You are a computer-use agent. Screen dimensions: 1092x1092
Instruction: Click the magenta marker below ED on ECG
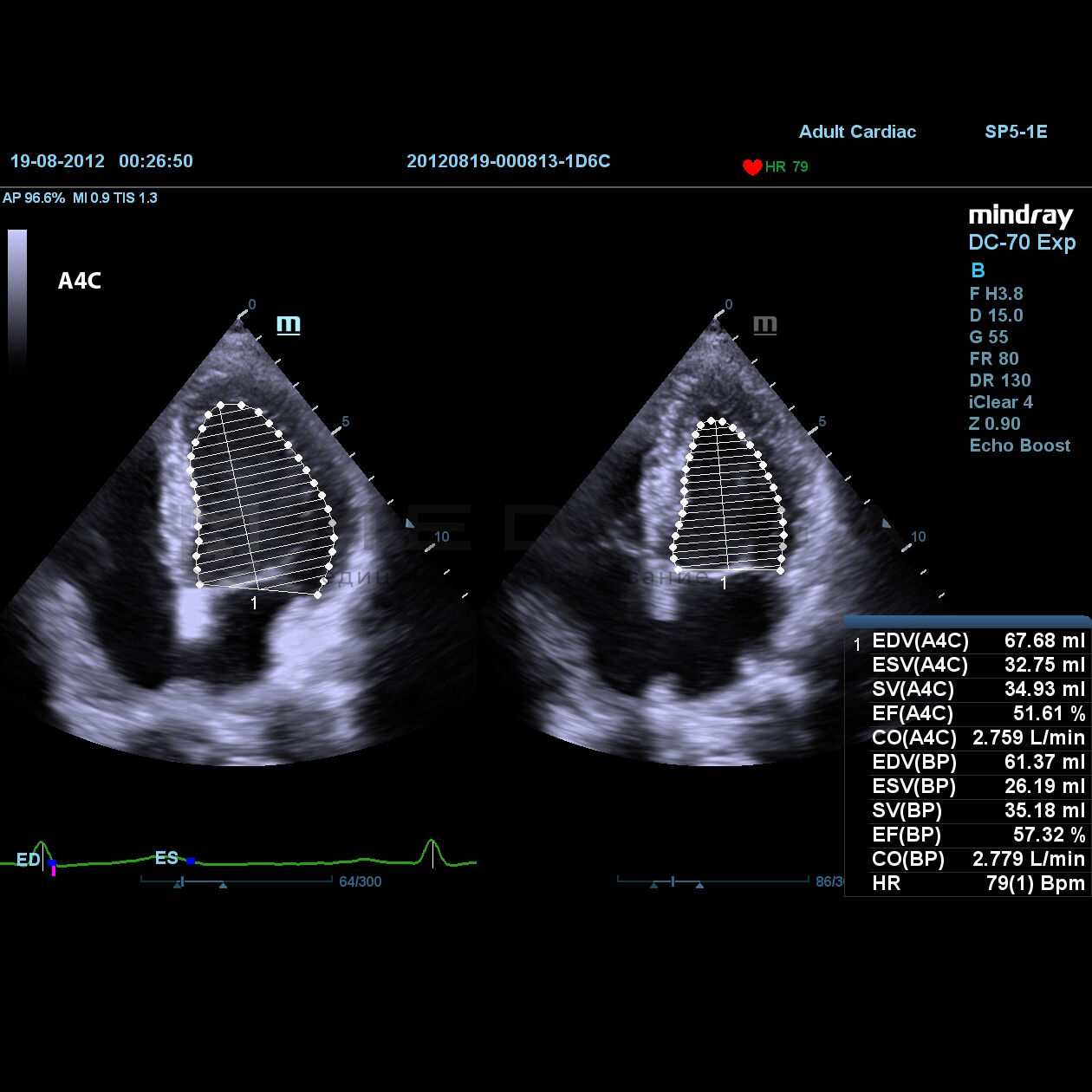pos(54,871)
